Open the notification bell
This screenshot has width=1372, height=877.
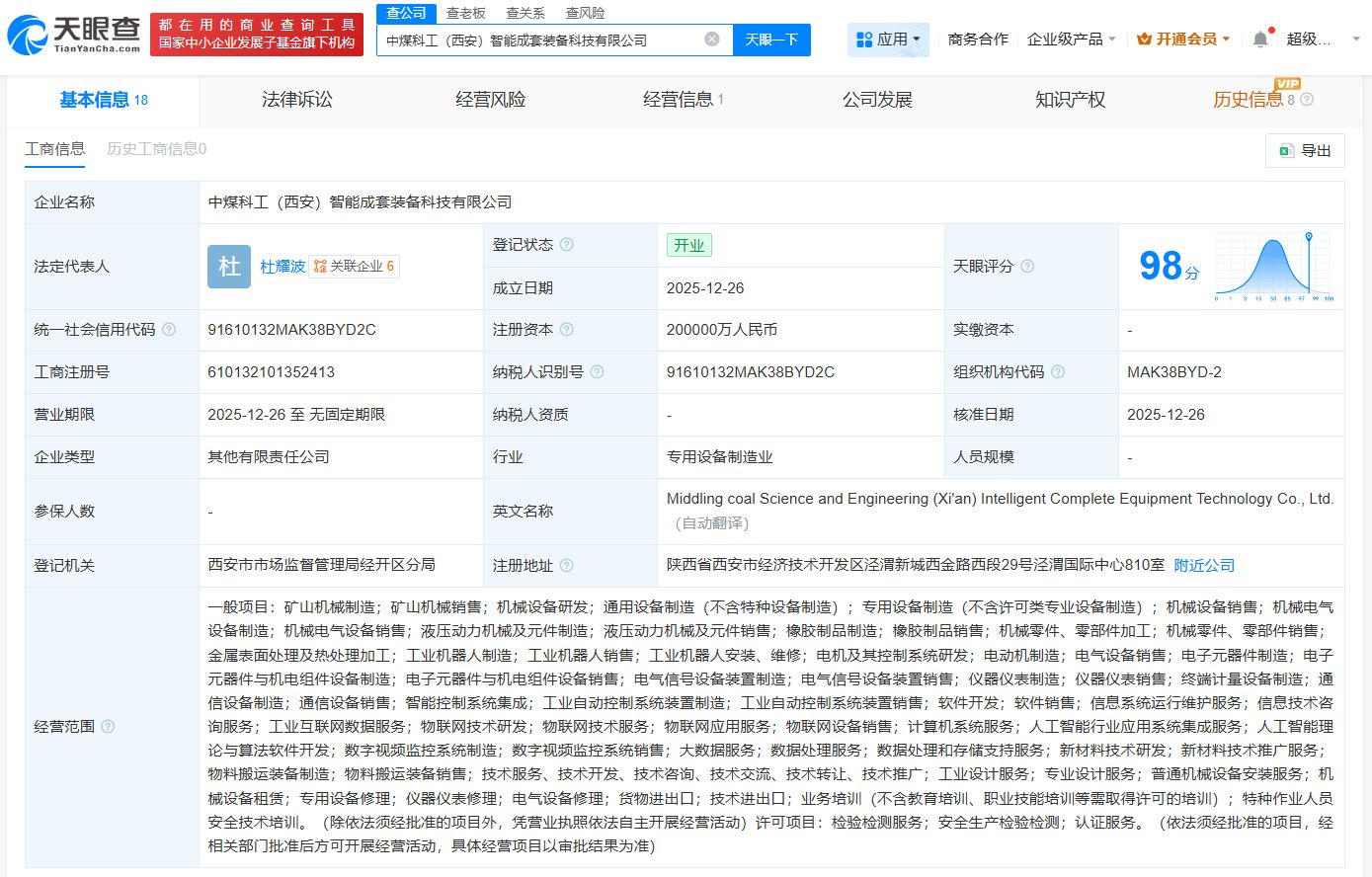(1259, 40)
